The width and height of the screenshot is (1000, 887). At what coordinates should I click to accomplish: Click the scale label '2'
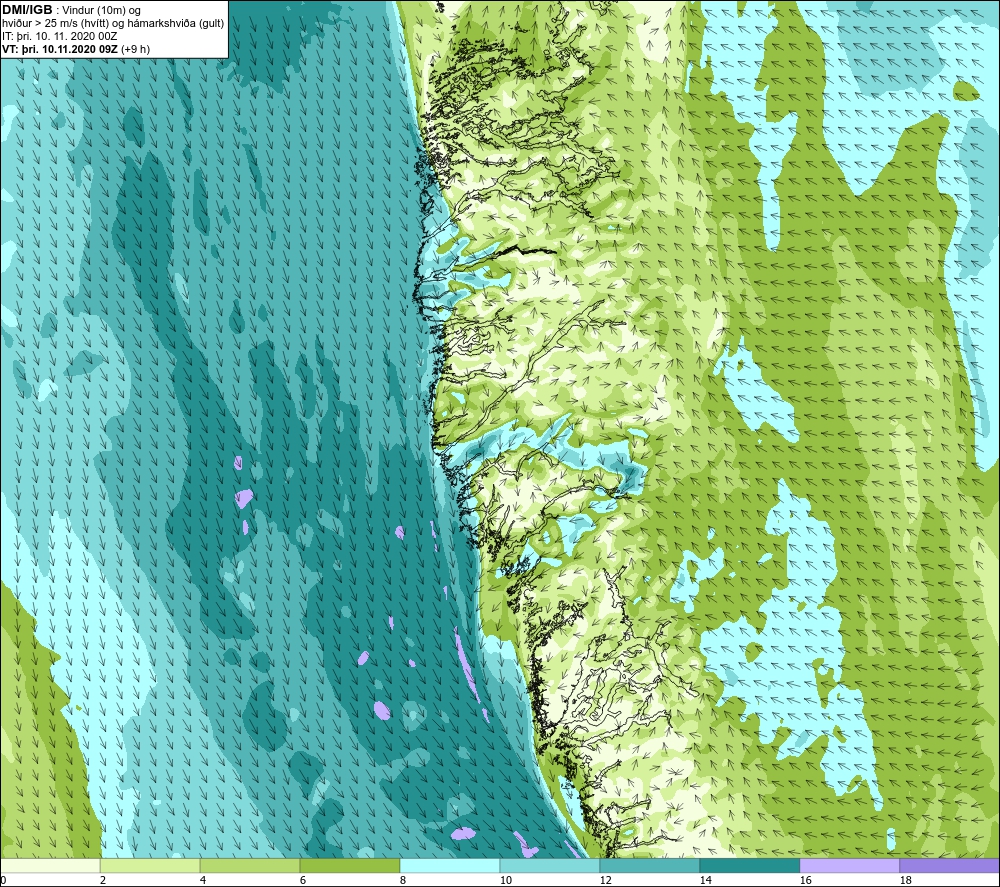[x=103, y=880]
